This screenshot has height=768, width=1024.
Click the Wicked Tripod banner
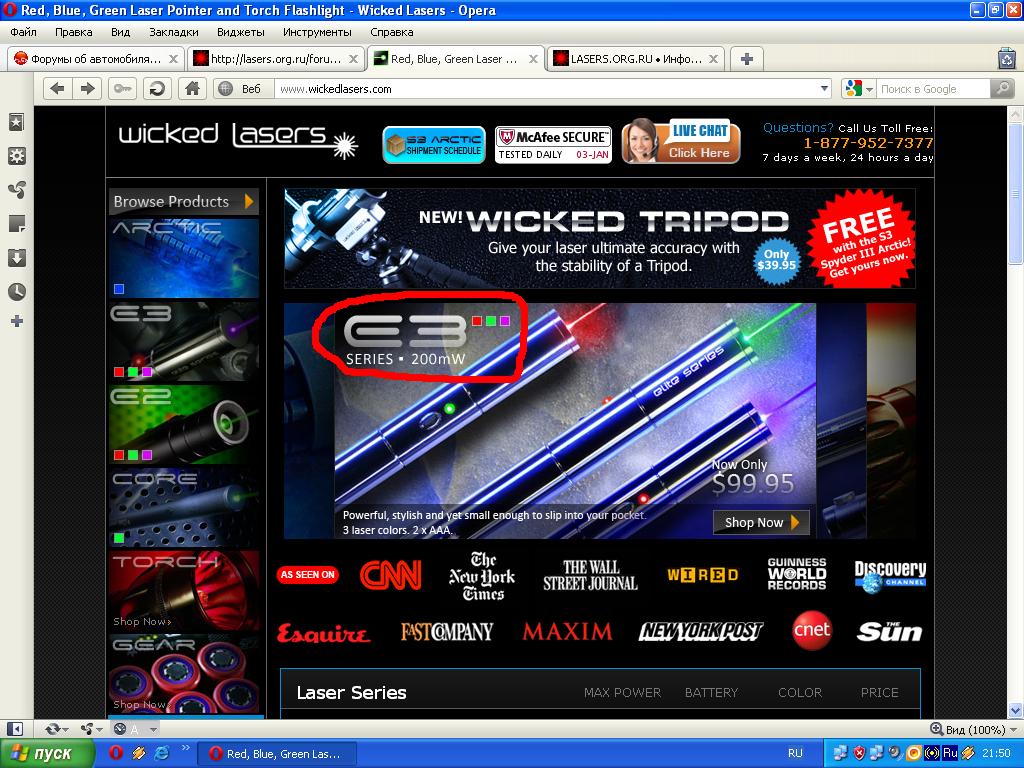pyautogui.click(x=600, y=238)
